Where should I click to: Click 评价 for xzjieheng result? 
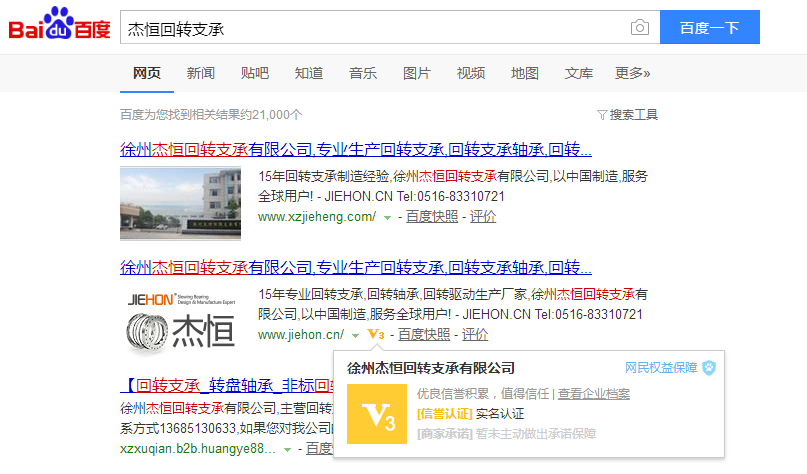483,217
